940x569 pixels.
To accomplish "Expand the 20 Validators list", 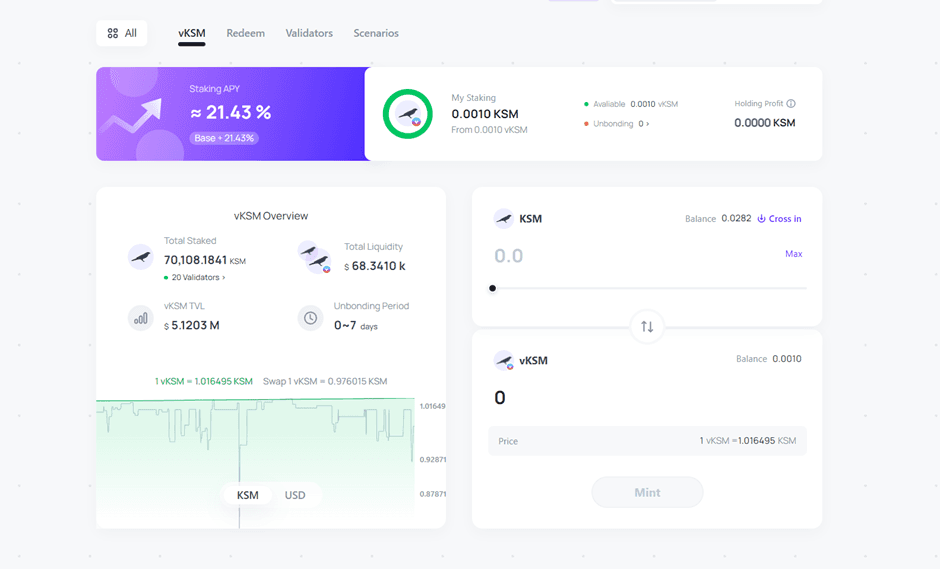I will [196, 277].
